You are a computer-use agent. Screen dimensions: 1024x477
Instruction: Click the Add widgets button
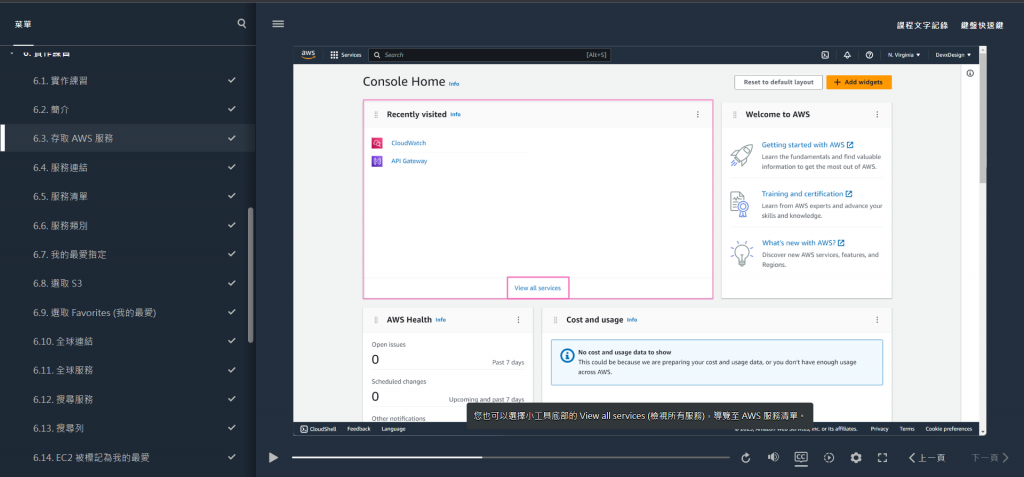[x=859, y=82]
